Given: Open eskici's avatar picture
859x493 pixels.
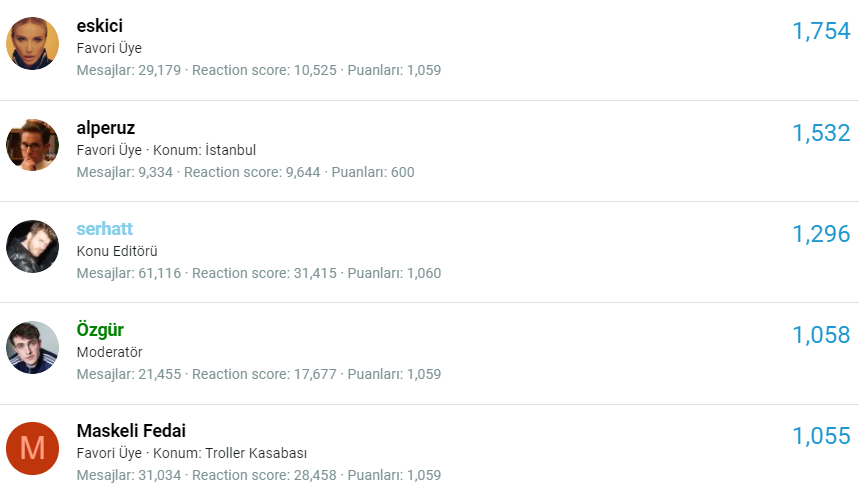Looking at the screenshot, I should pyautogui.click(x=33, y=44).
